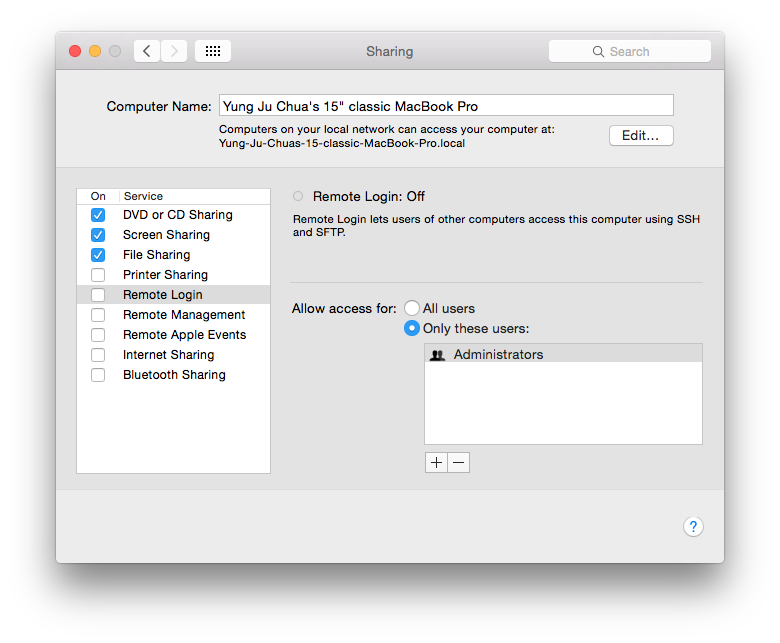Viewport: 780px width, 643px height.
Task: Uncheck Screen Sharing service
Action: click(98, 235)
